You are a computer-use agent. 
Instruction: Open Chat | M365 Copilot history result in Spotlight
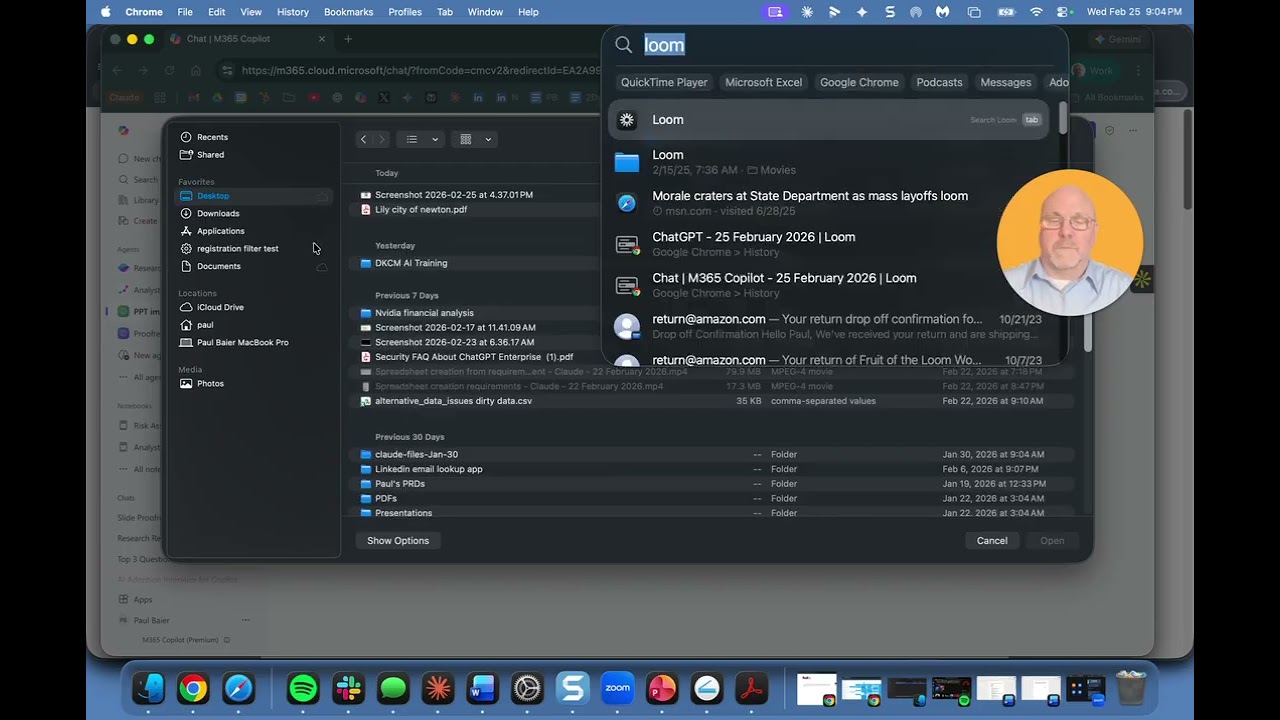coord(828,285)
